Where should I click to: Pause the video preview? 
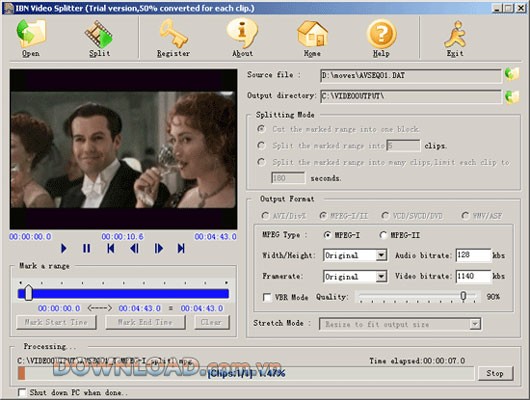click(87, 249)
